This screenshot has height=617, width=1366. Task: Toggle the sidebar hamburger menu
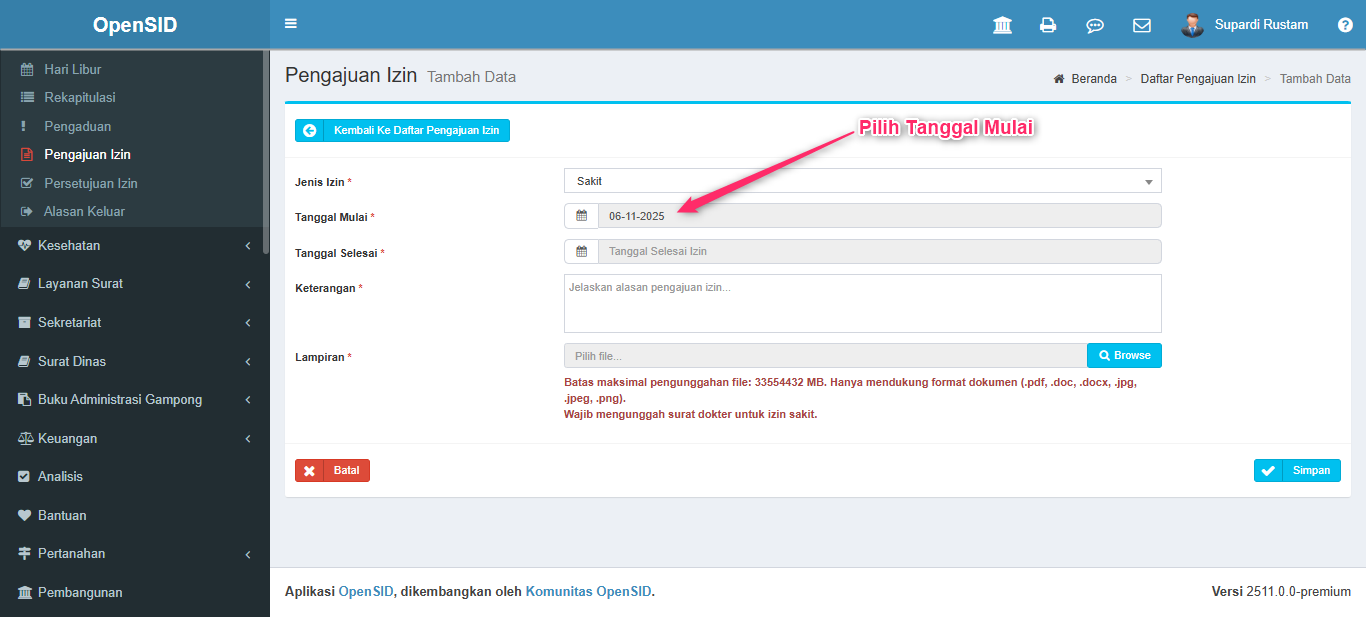tap(291, 24)
